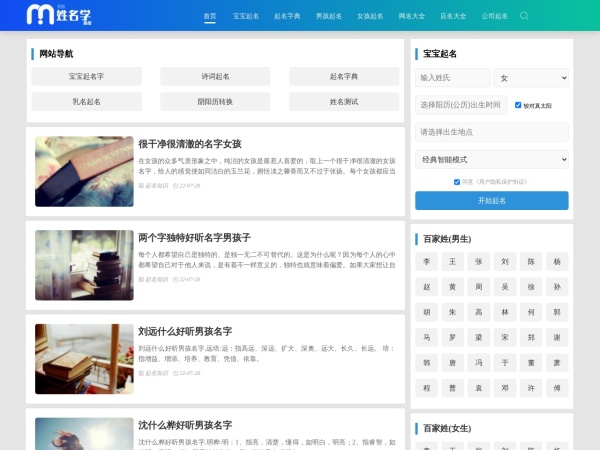Open 宝宝起名 in the top navigation bar
The height and width of the screenshot is (450, 600).
[246, 16]
